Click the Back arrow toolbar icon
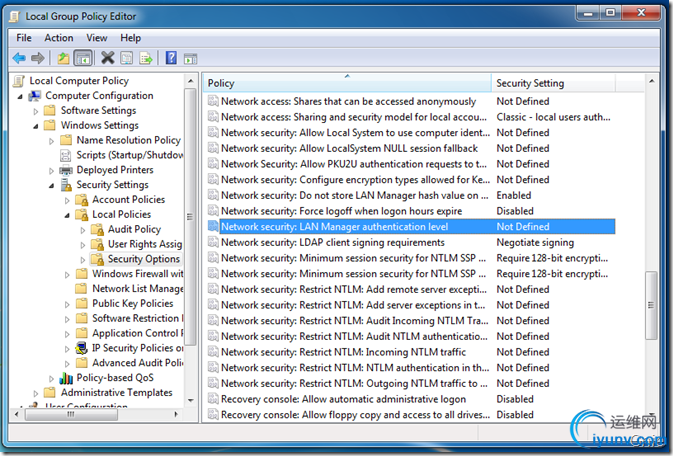 point(19,58)
